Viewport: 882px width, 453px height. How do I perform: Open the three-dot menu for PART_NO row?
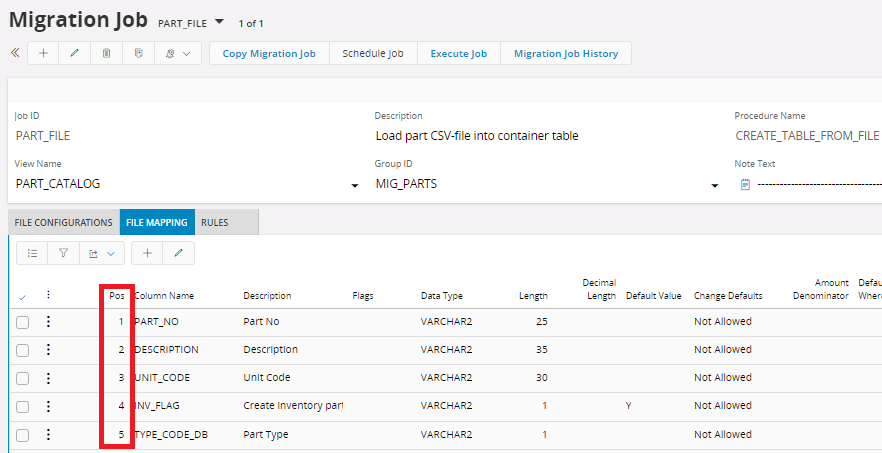48,321
